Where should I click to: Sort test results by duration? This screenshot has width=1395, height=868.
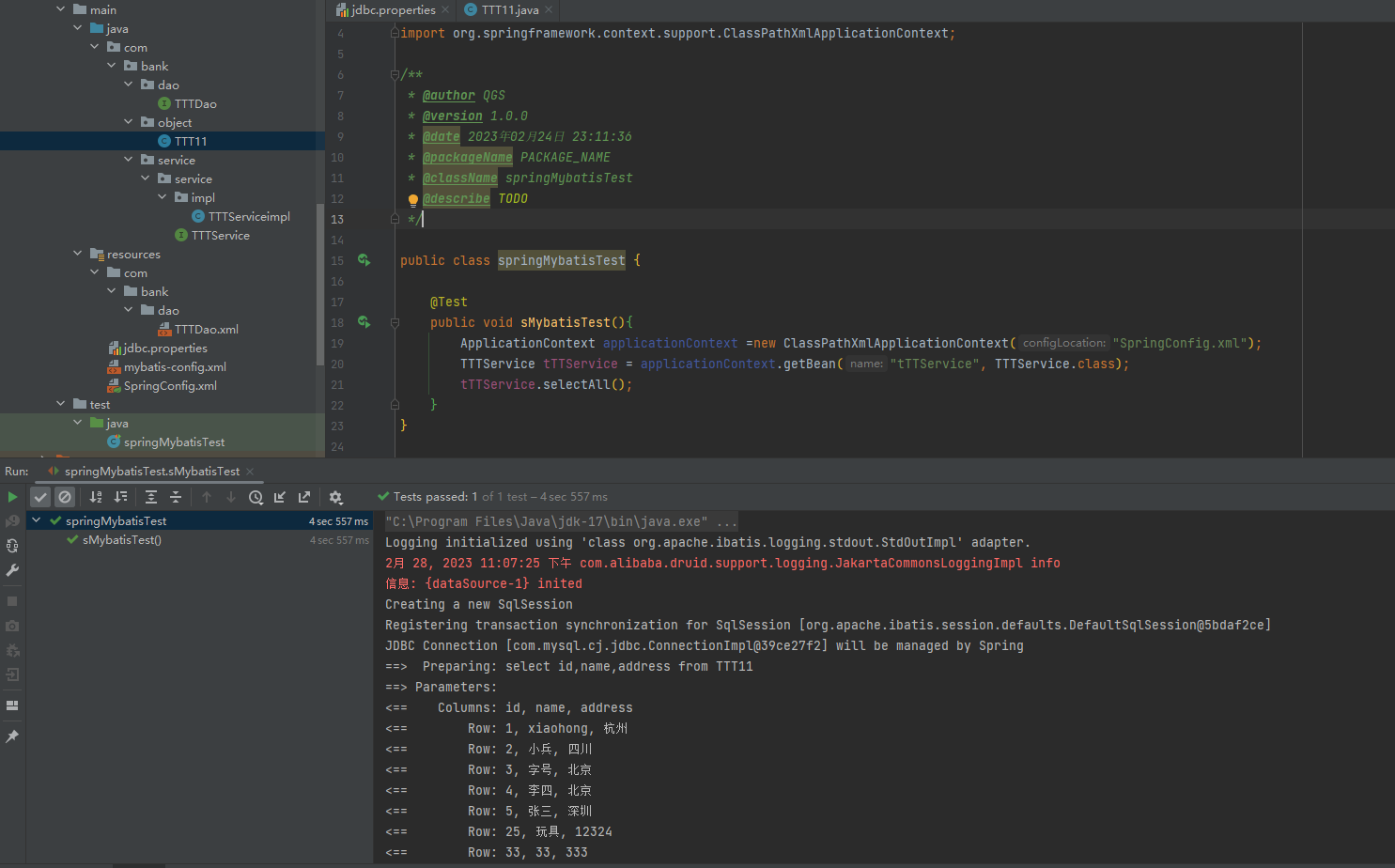pyautogui.click(x=120, y=497)
